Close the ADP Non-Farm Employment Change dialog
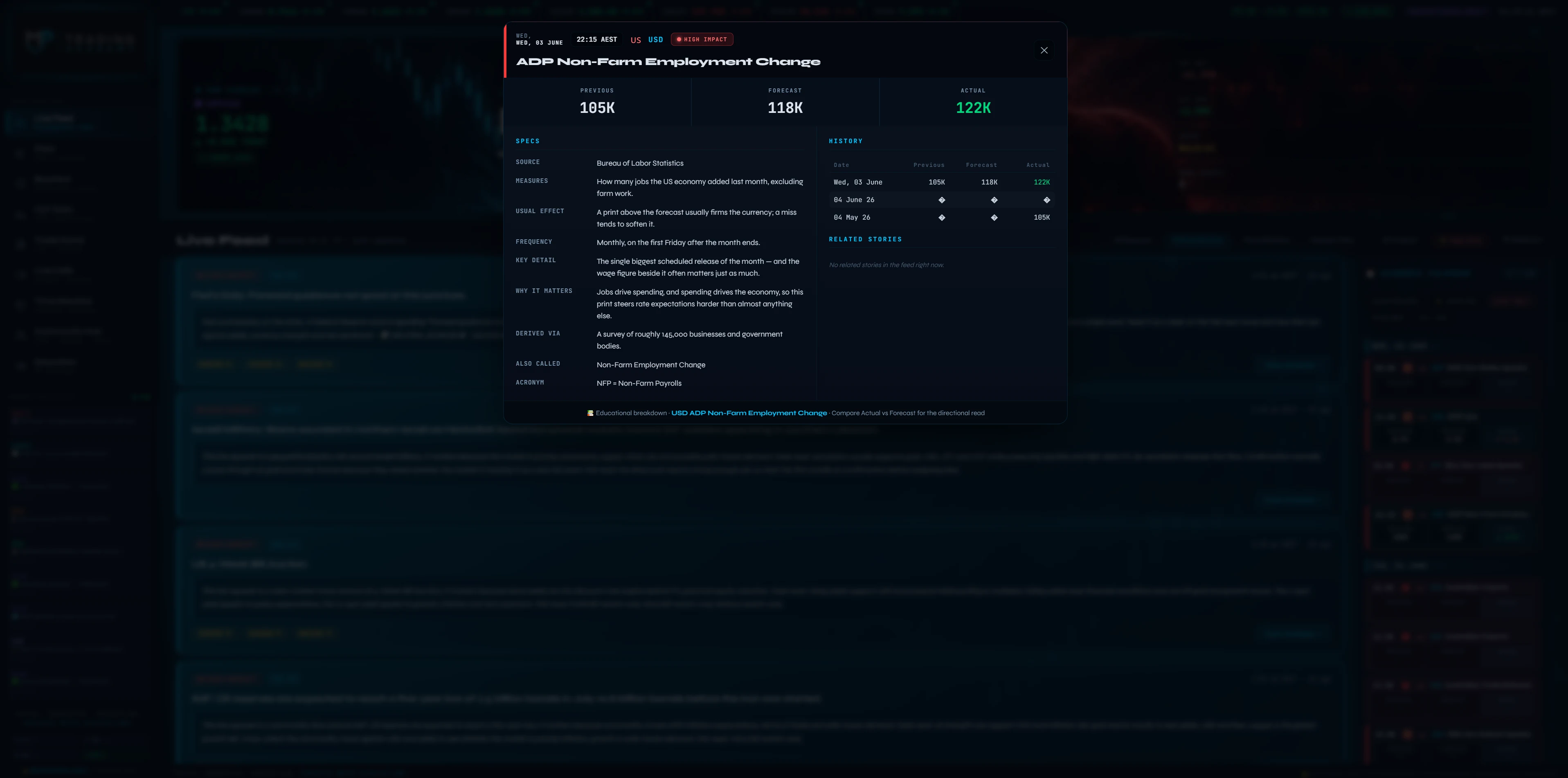The image size is (1568, 778). click(1044, 51)
